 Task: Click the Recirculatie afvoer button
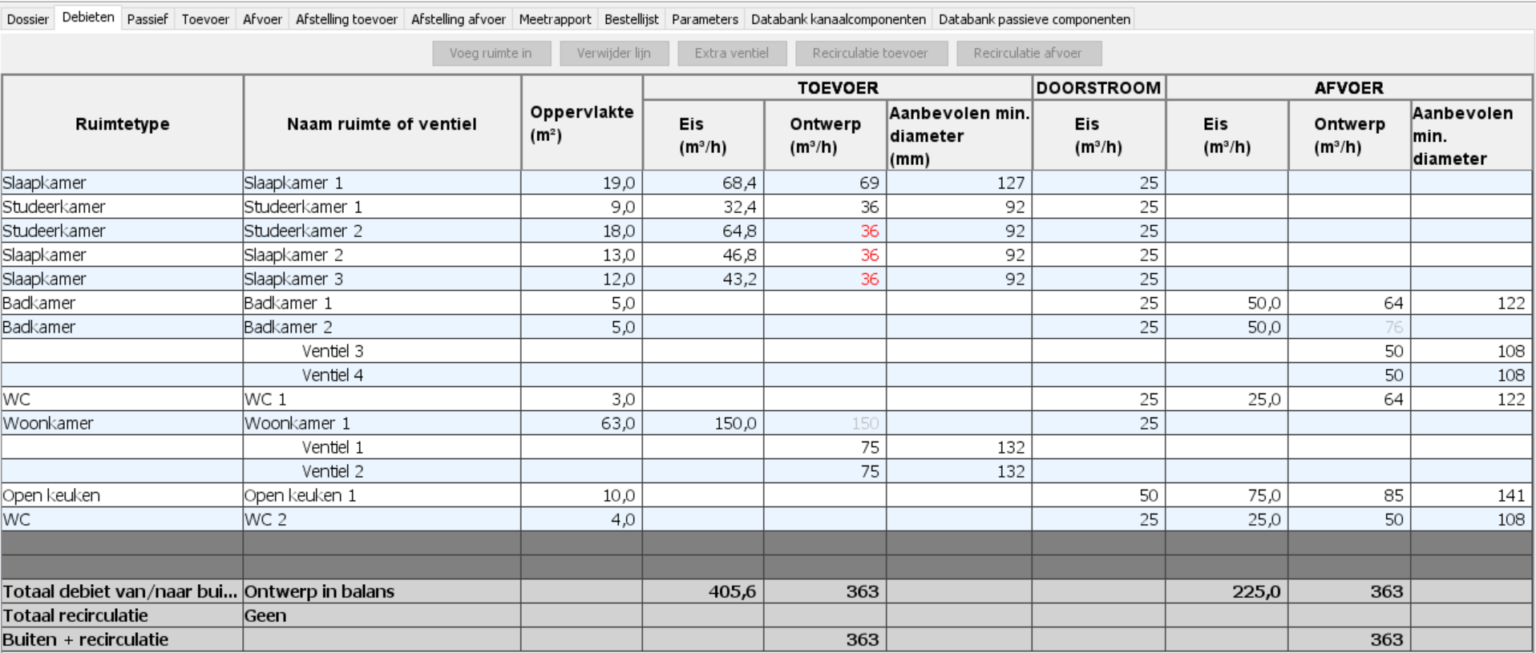click(1028, 53)
